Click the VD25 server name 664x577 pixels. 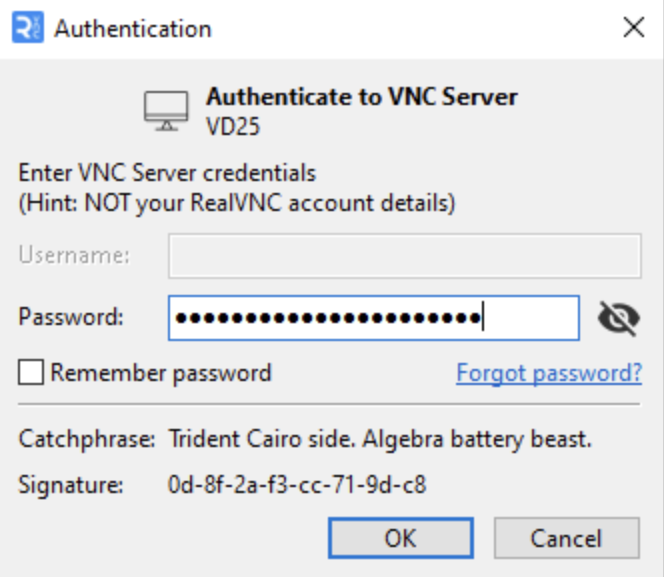click(233, 127)
